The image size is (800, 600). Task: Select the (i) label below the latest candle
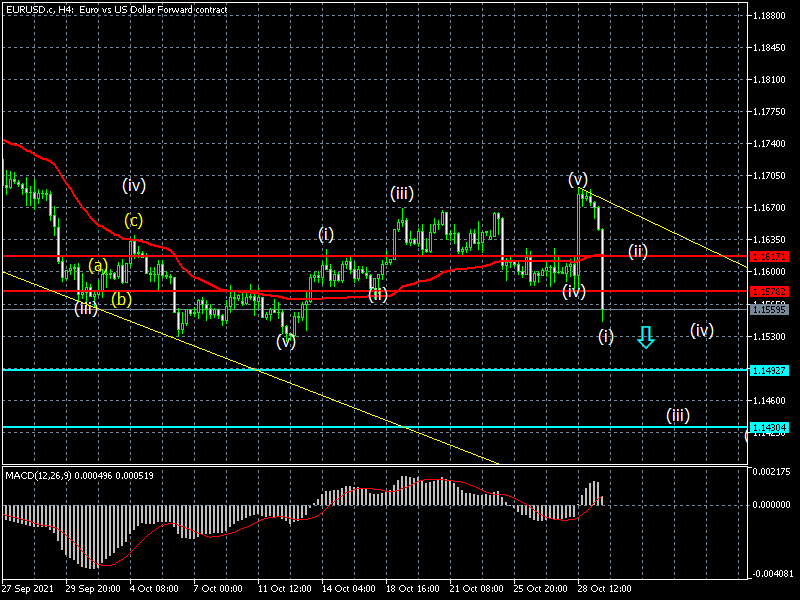pyautogui.click(x=606, y=336)
